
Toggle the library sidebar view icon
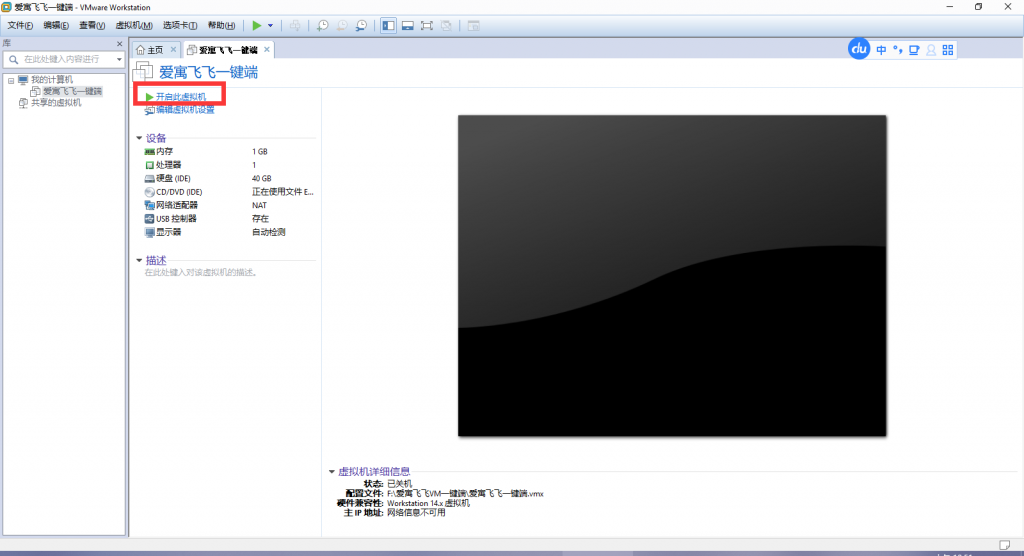pos(389,25)
